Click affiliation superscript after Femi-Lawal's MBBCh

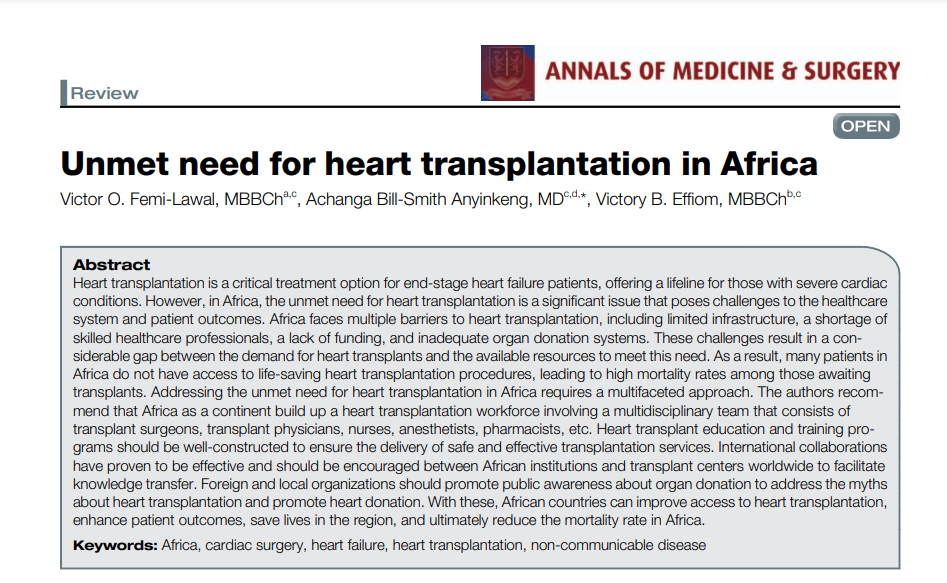[x=290, y=195]
